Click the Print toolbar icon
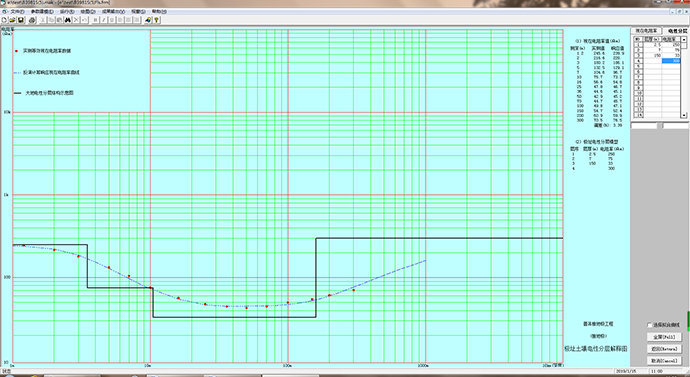The image size is (690, 377). tap(32, 20)
